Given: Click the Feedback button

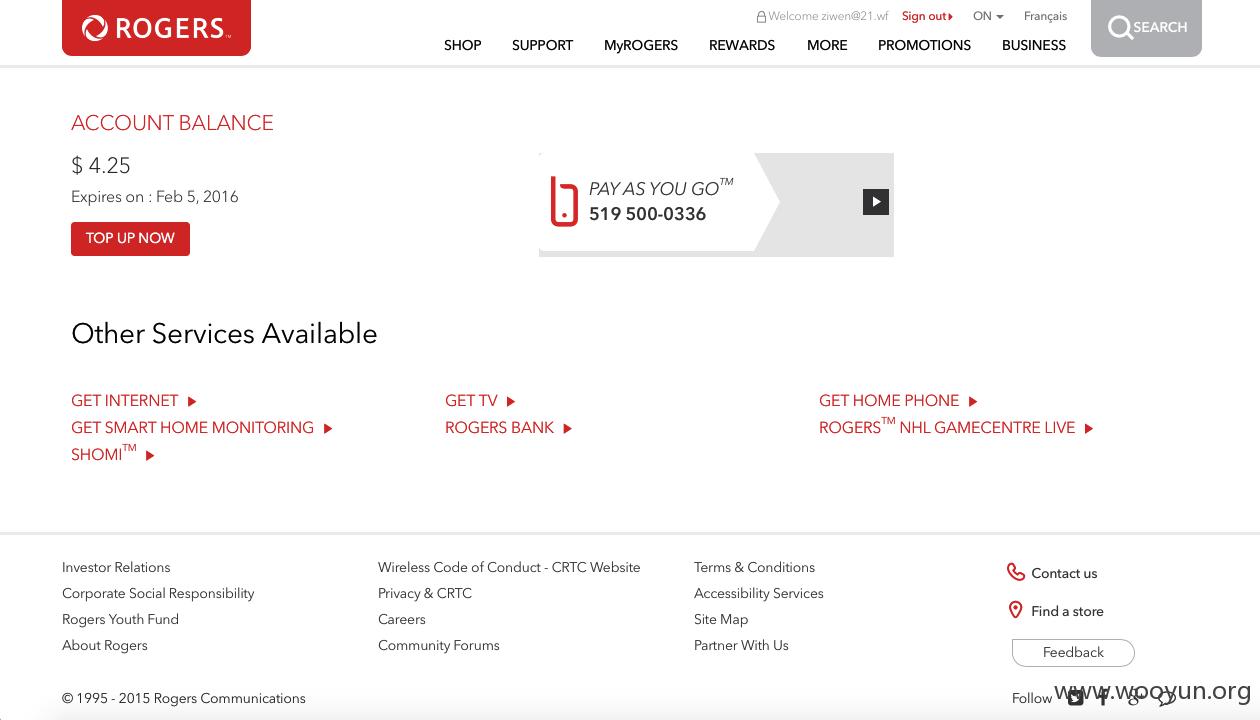Looking at the screenshot, I should (x=1073, y=653).
